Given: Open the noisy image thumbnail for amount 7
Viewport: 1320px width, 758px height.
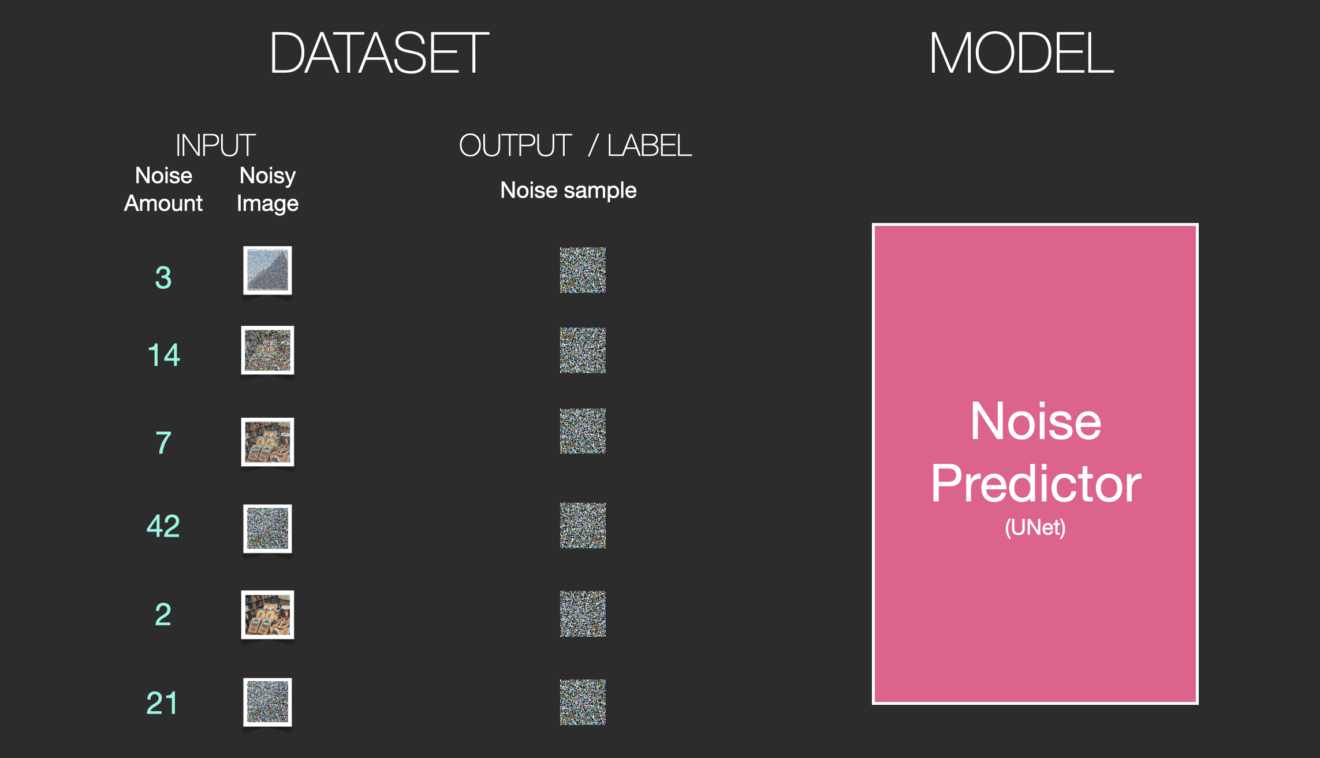Looking at the screenshot, I should [x=267, y=442].
